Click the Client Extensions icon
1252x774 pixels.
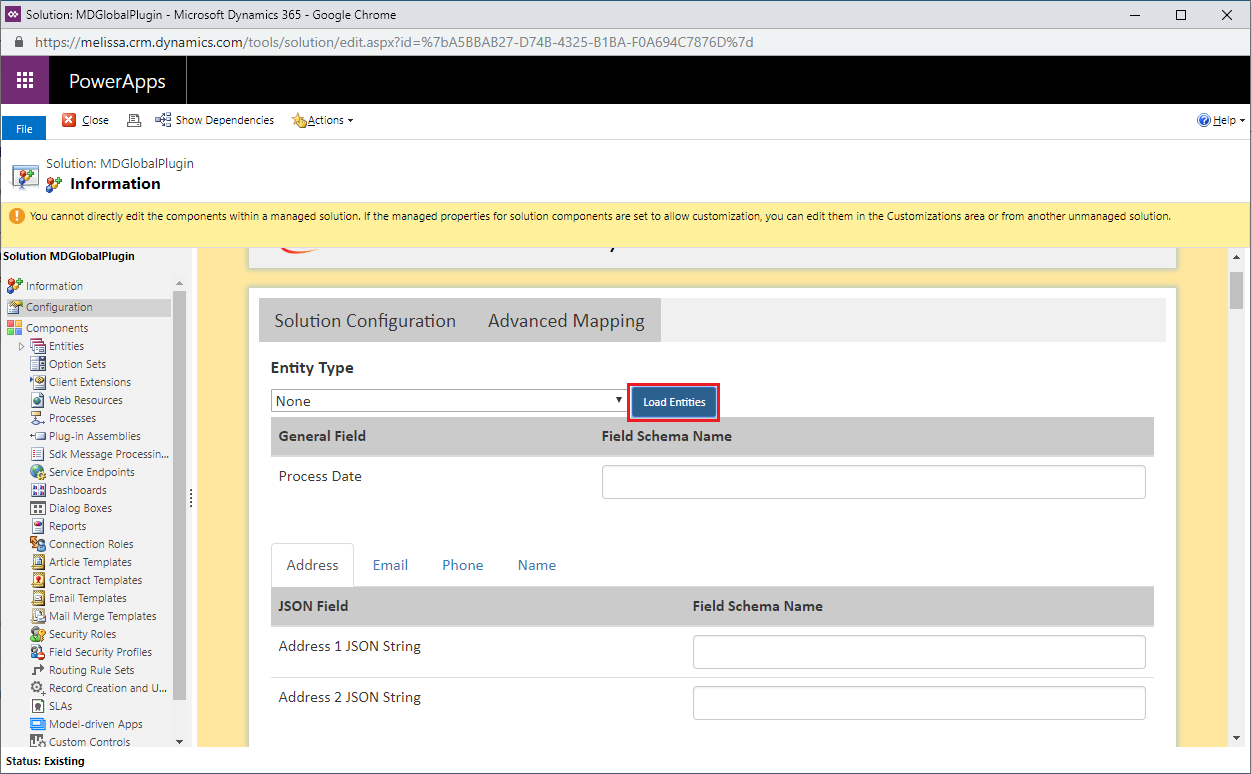pos(38,382)
